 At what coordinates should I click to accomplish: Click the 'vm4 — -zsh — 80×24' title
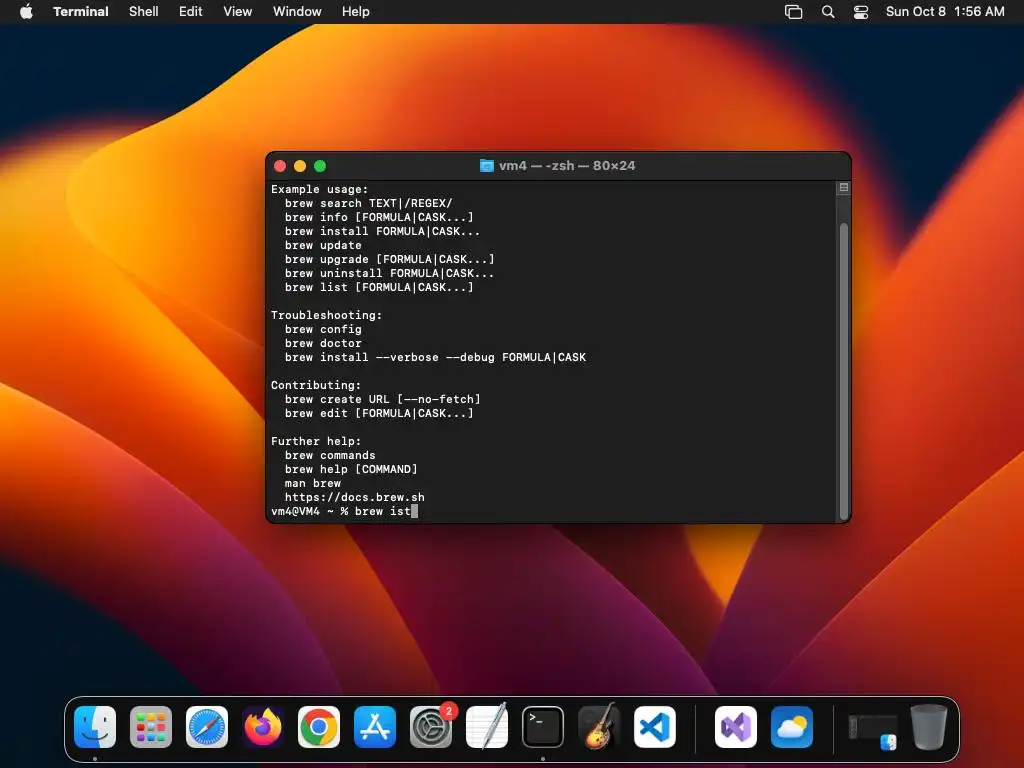pos(567,166)
